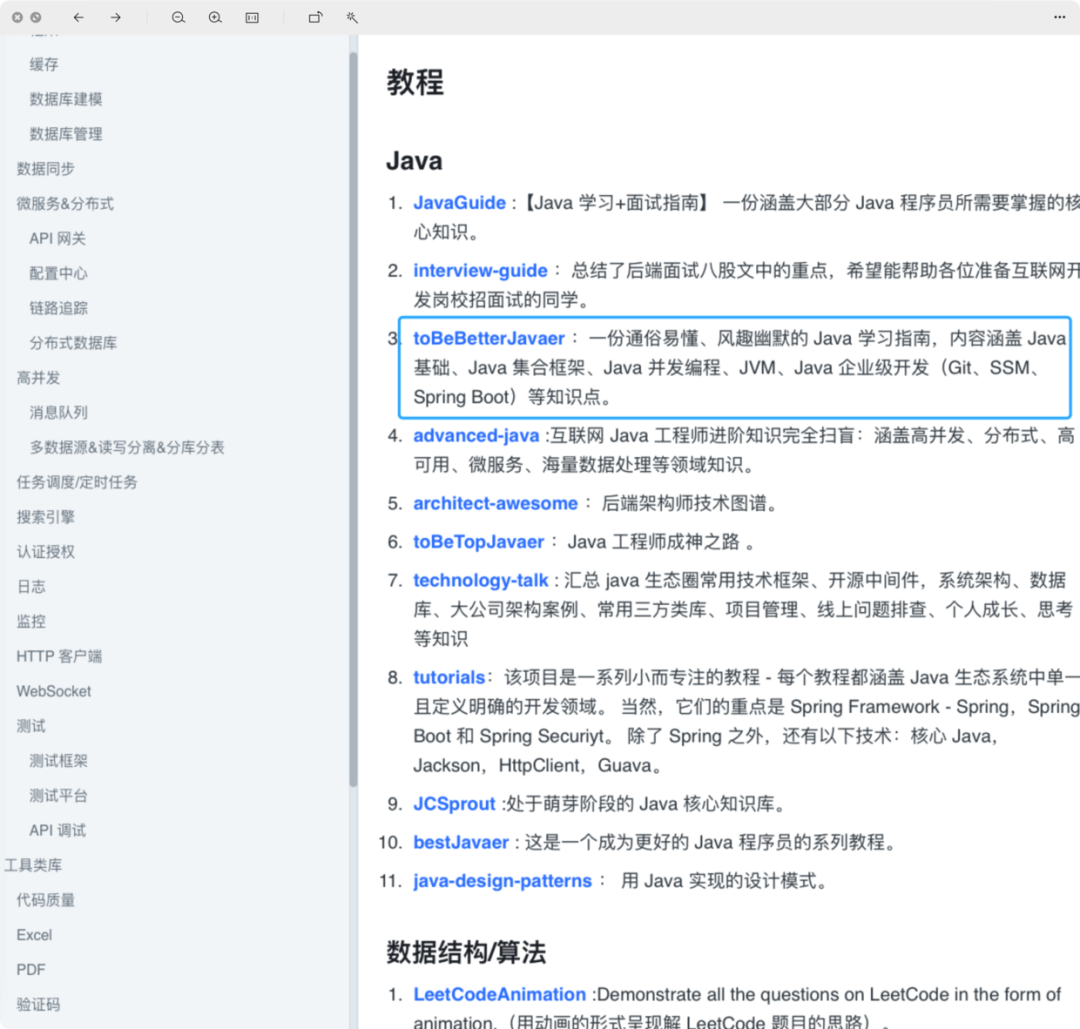
Task: Select 配置中心 in the sidebar
Action: click(x=59, y=273)
